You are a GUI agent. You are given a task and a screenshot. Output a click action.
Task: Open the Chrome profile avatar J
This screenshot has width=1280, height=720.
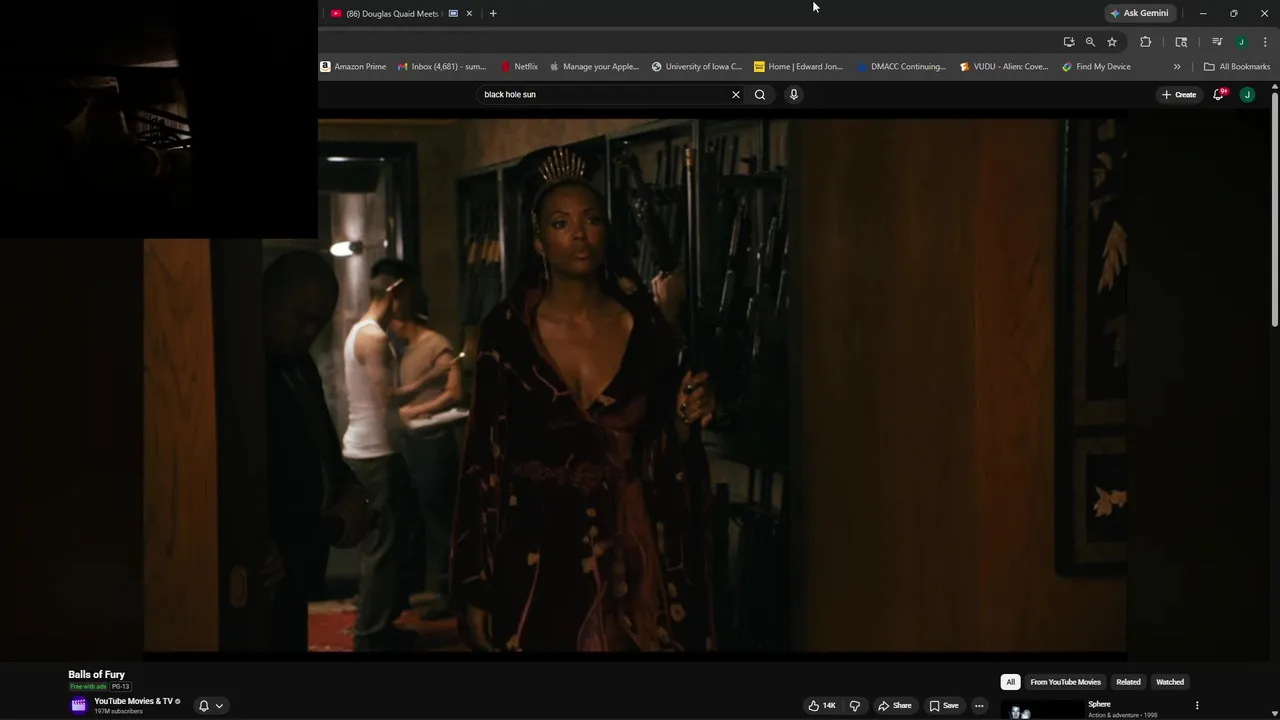point(1241,42)
